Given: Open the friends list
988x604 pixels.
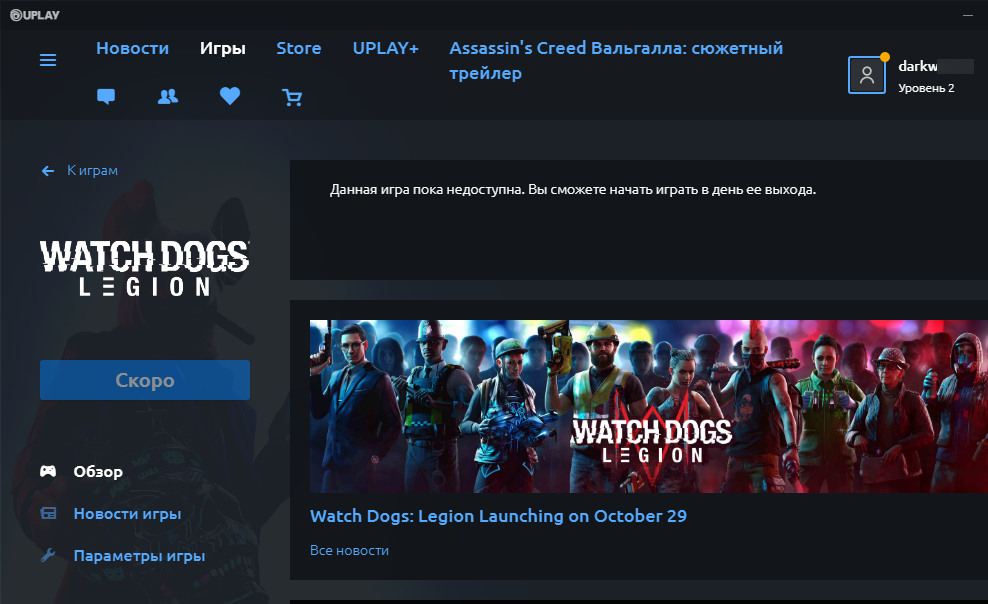Looking at the screenshot, I should pos(168,97).
